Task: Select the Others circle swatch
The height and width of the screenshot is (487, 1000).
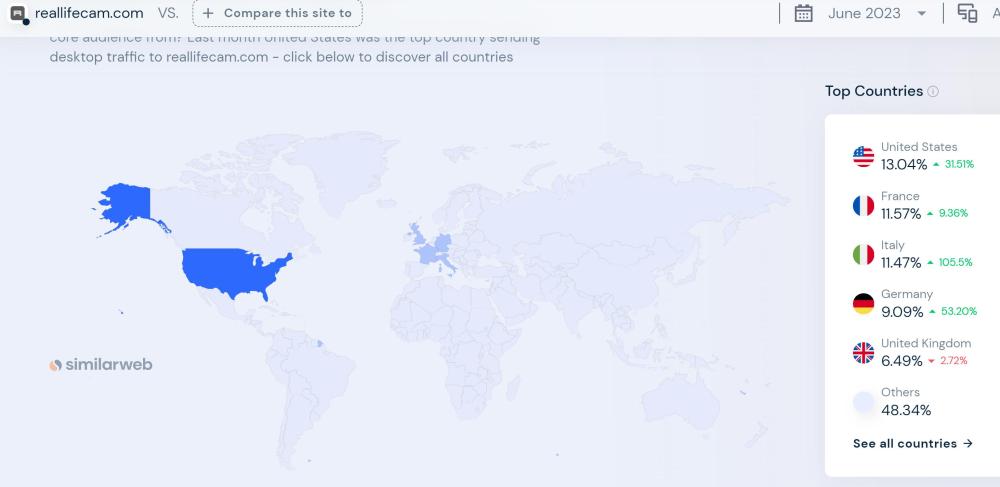Action: pyautogui.click(x=863, y=402)
